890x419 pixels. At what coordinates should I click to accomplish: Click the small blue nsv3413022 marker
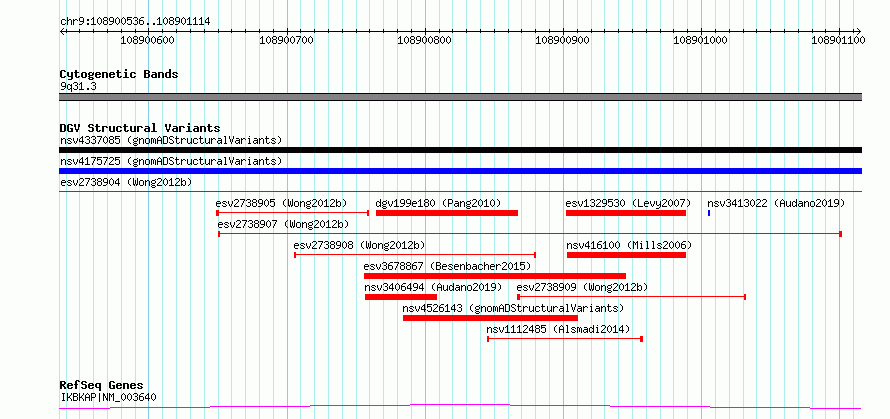pyautogui.click(x=709, y=213)
